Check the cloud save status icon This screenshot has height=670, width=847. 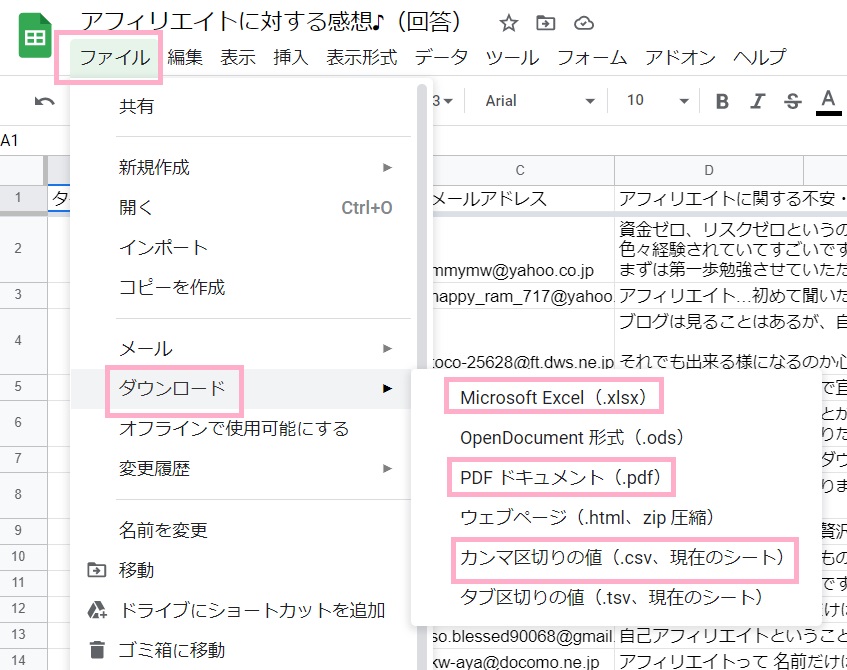click(583, 23)
